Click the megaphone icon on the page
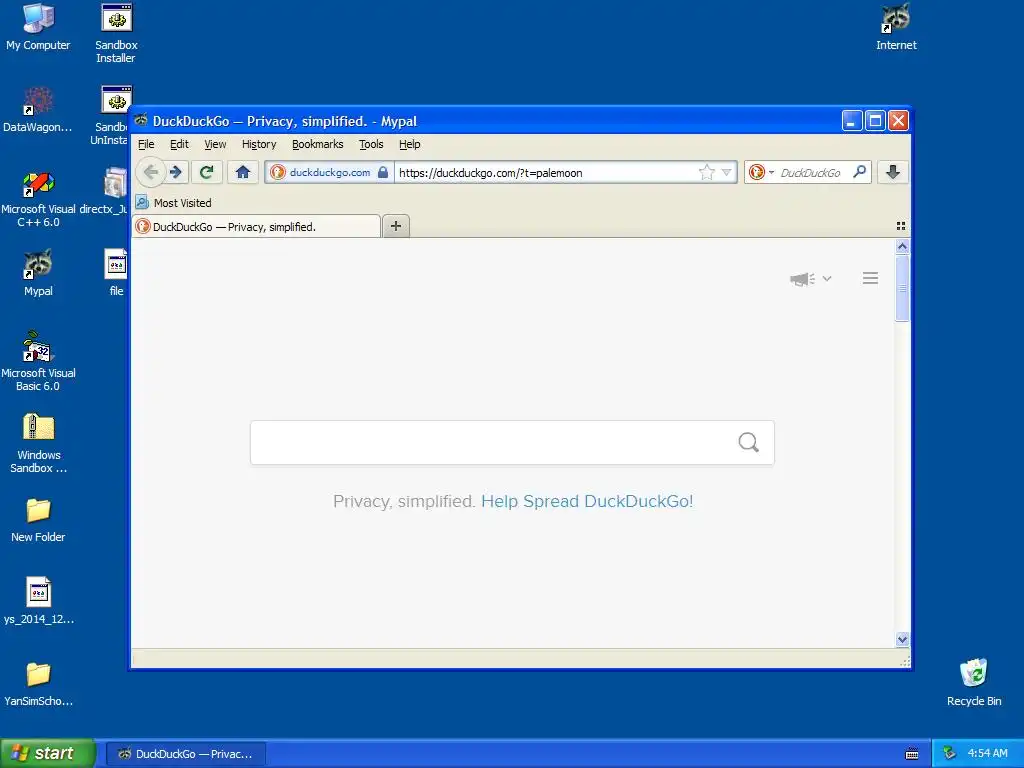Viewport: 1024px width, 768px height. pyautogui.click(x=803, y=279)
